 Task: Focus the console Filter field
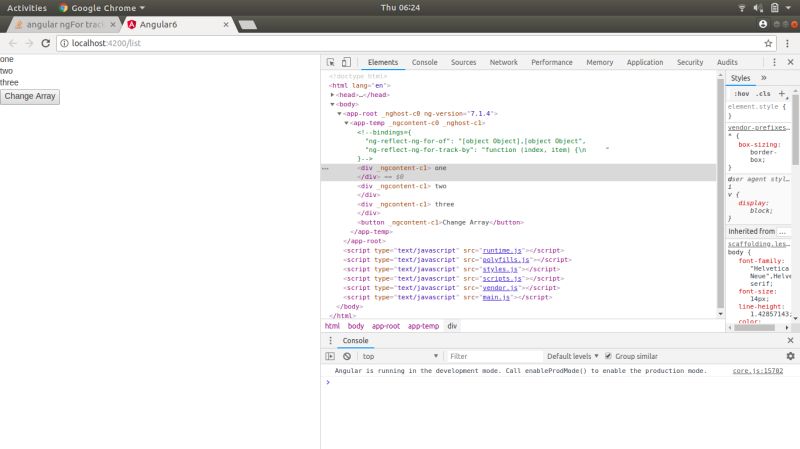(494, 356)
